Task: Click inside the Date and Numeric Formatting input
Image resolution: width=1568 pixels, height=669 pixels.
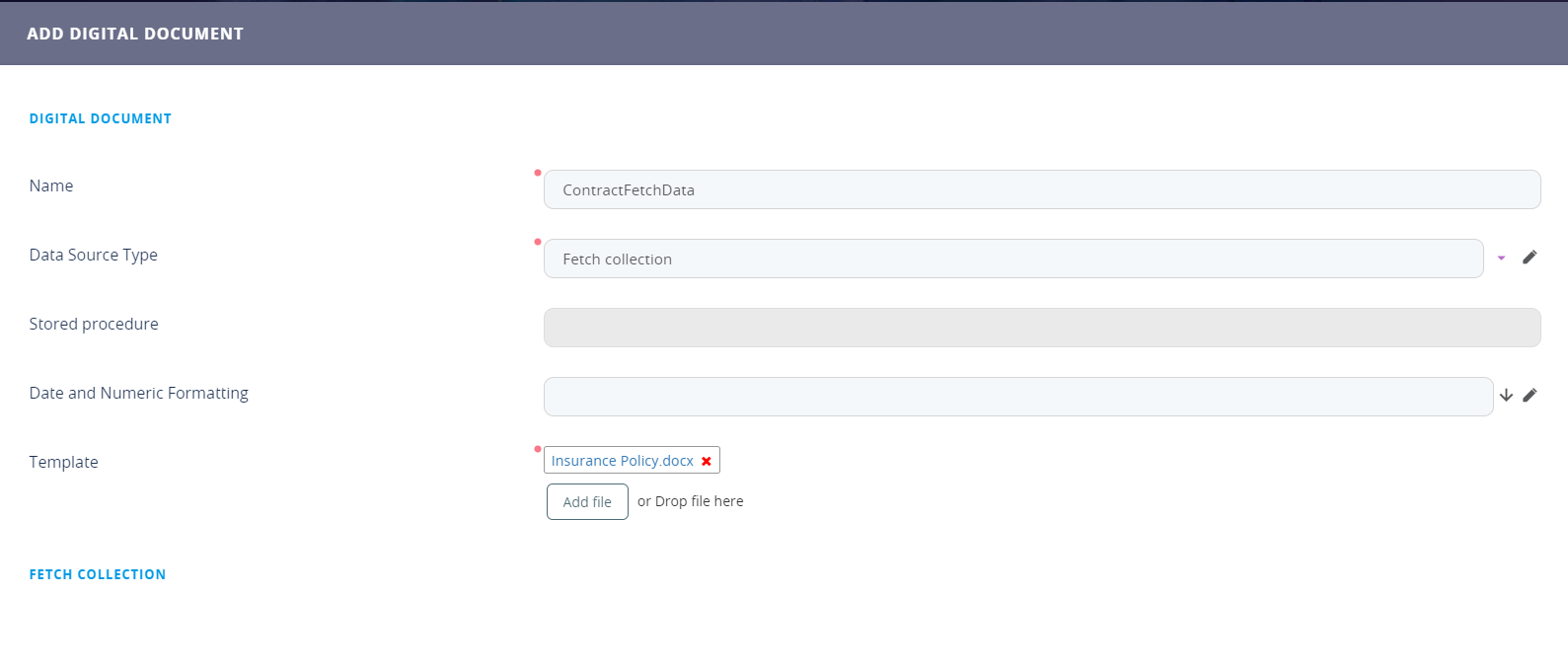Action: tap(1017, 397)
